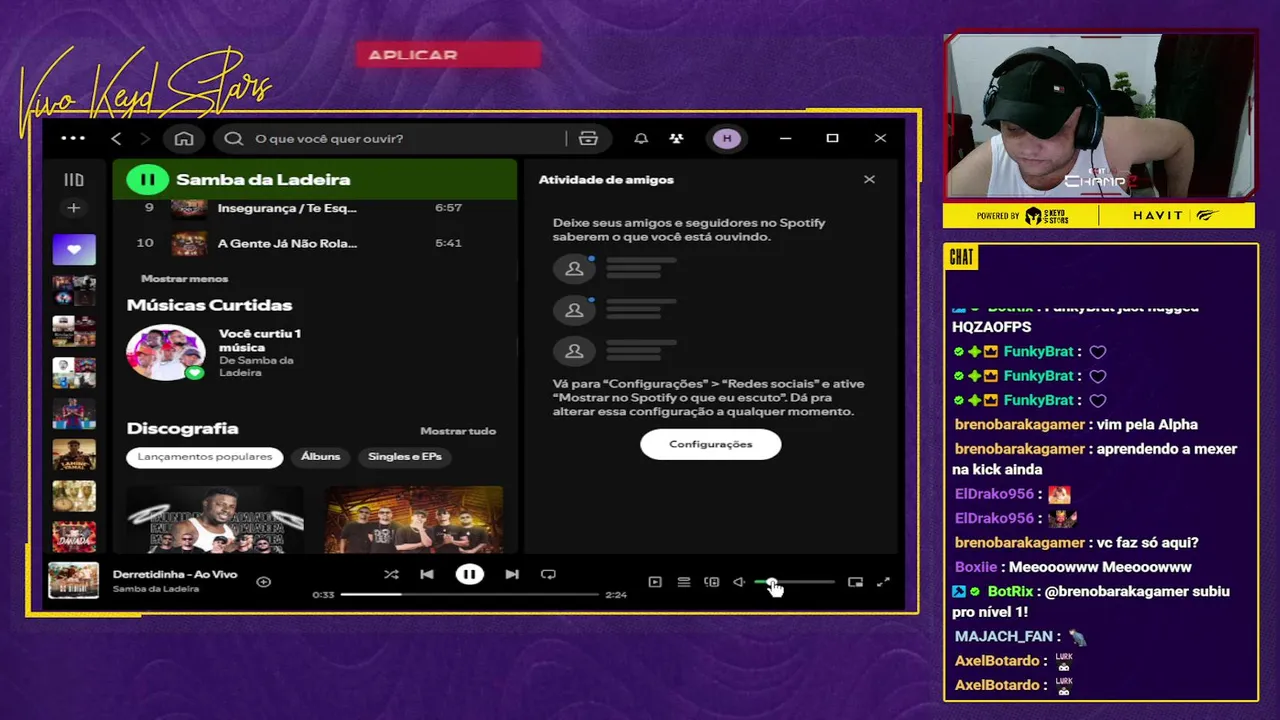Open the miniplayer icon
This screenshot has width=1280, height=720.
point(855,582)
